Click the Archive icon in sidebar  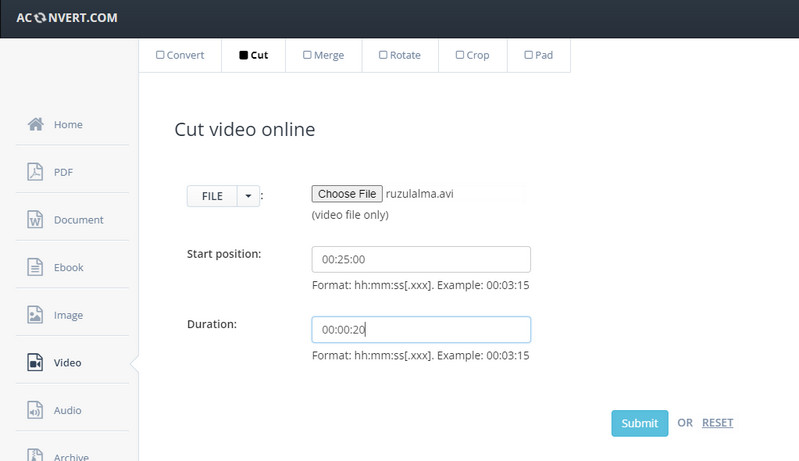(35, 455)
